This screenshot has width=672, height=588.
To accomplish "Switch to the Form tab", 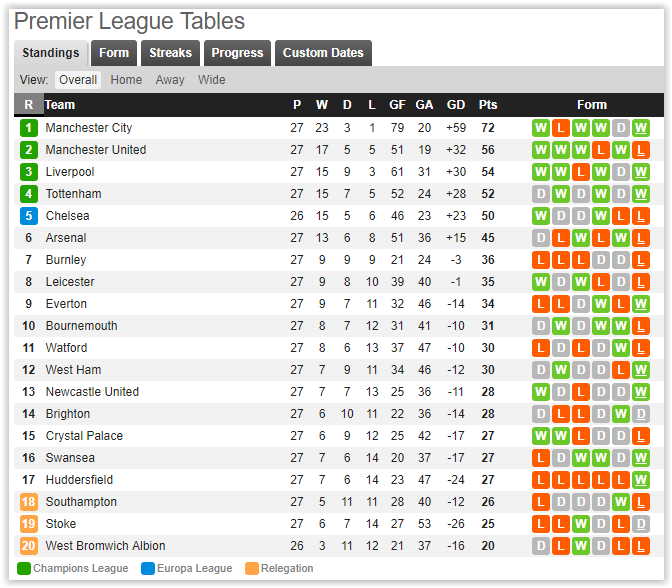I will point(114,53).
